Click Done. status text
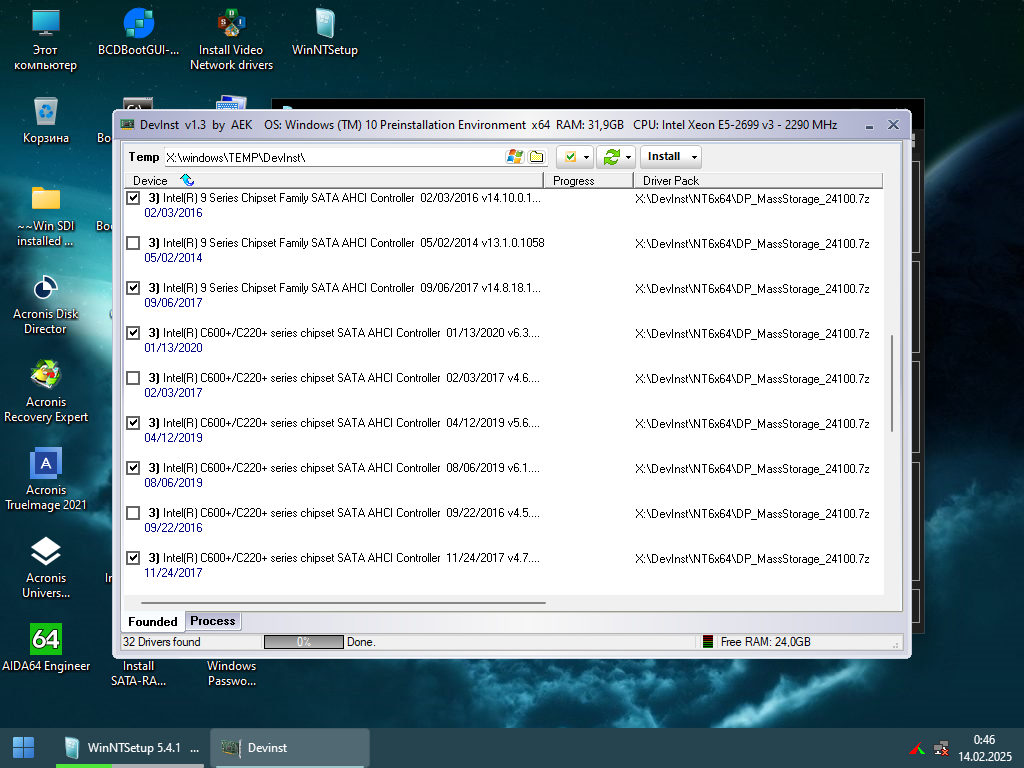 pos(361,642)
